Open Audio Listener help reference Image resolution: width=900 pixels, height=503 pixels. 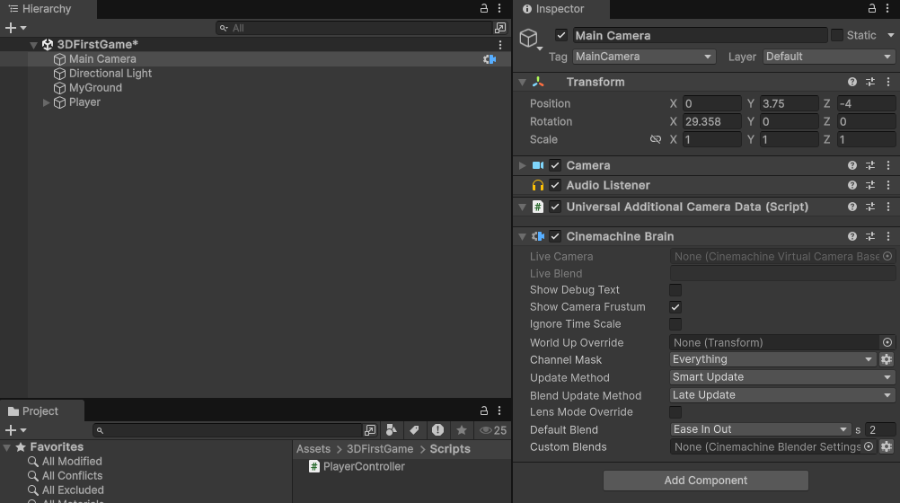point(852,185)
